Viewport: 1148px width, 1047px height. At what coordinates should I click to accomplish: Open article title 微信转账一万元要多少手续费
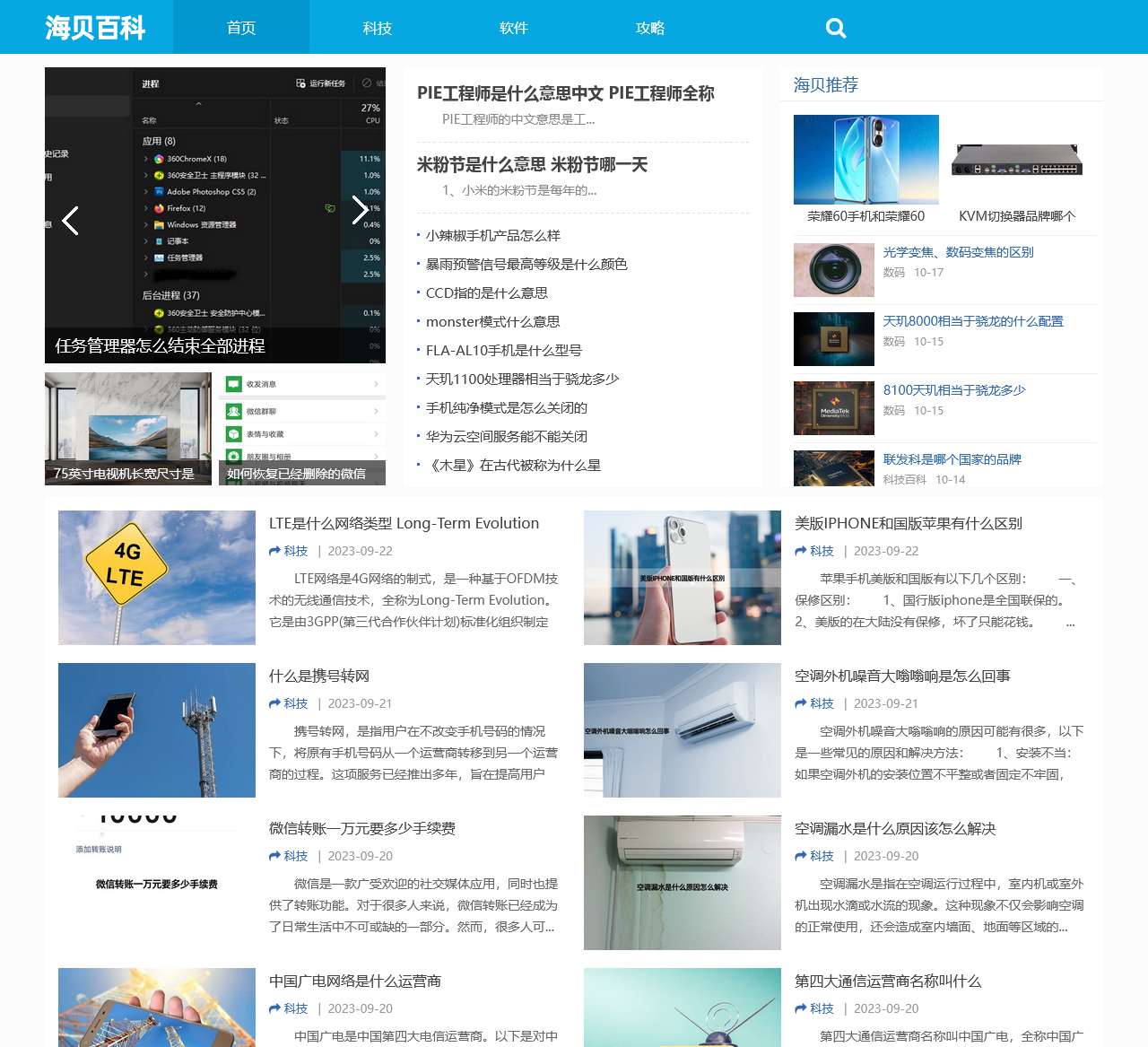pos(362,828)
